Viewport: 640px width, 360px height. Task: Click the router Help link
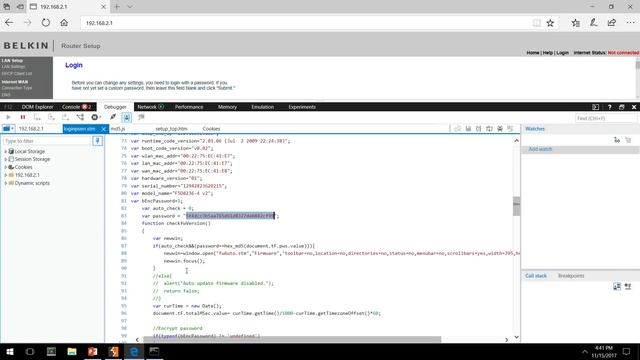pyautogui.click(x=547, y=53)
